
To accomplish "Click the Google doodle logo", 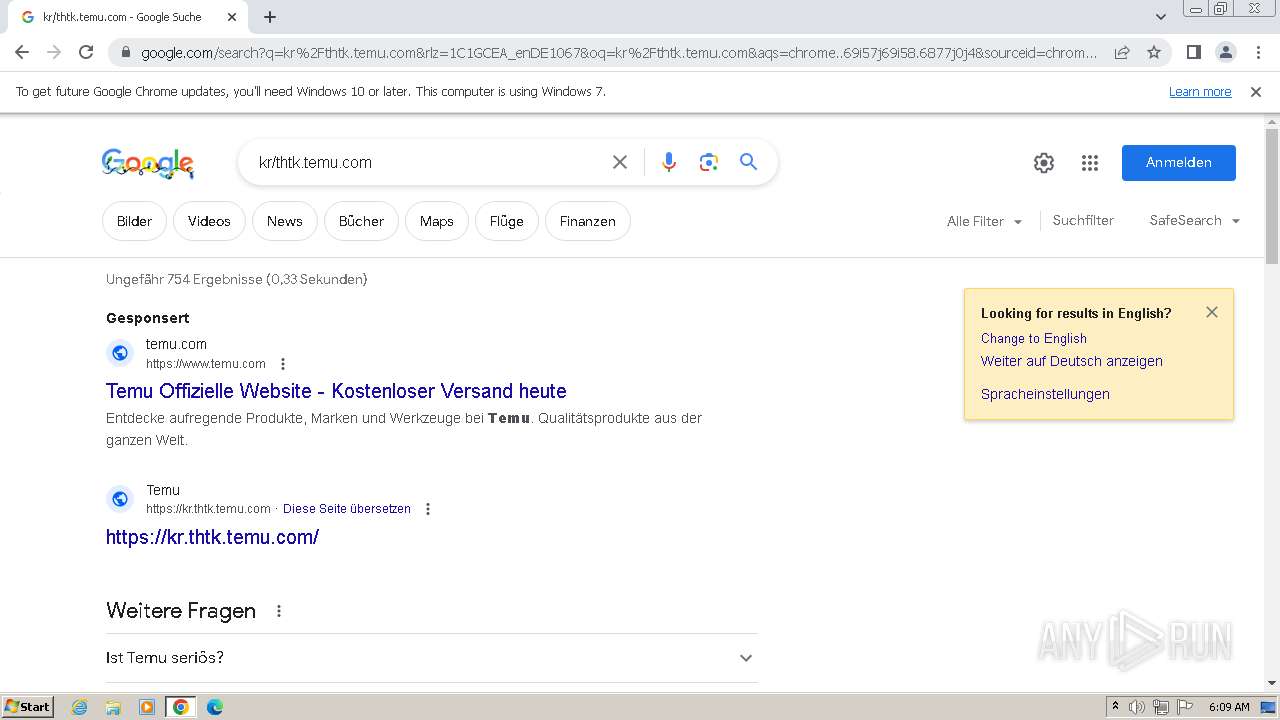I will [148, 163].
